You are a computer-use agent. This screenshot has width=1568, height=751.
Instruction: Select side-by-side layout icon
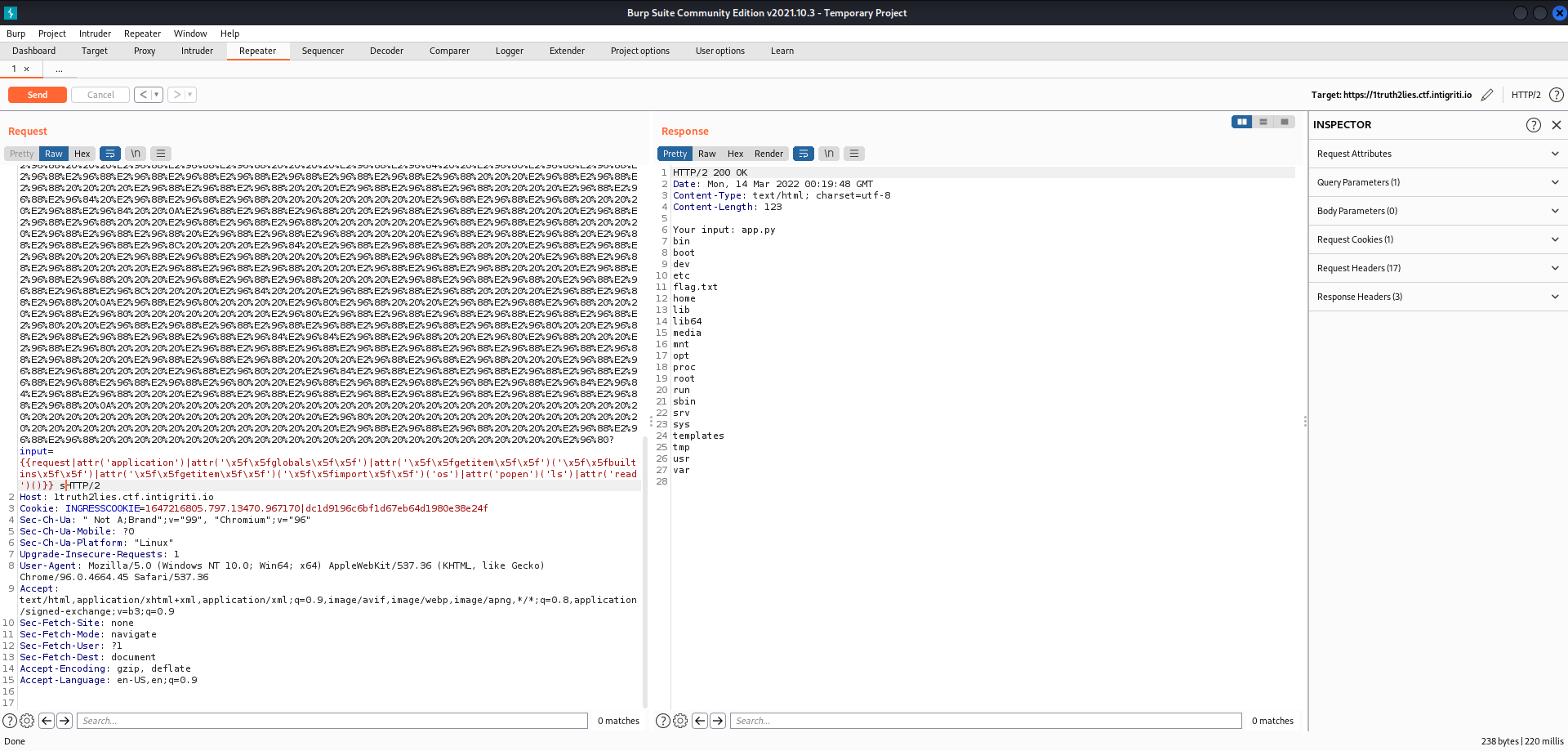tap(1242, 122)
